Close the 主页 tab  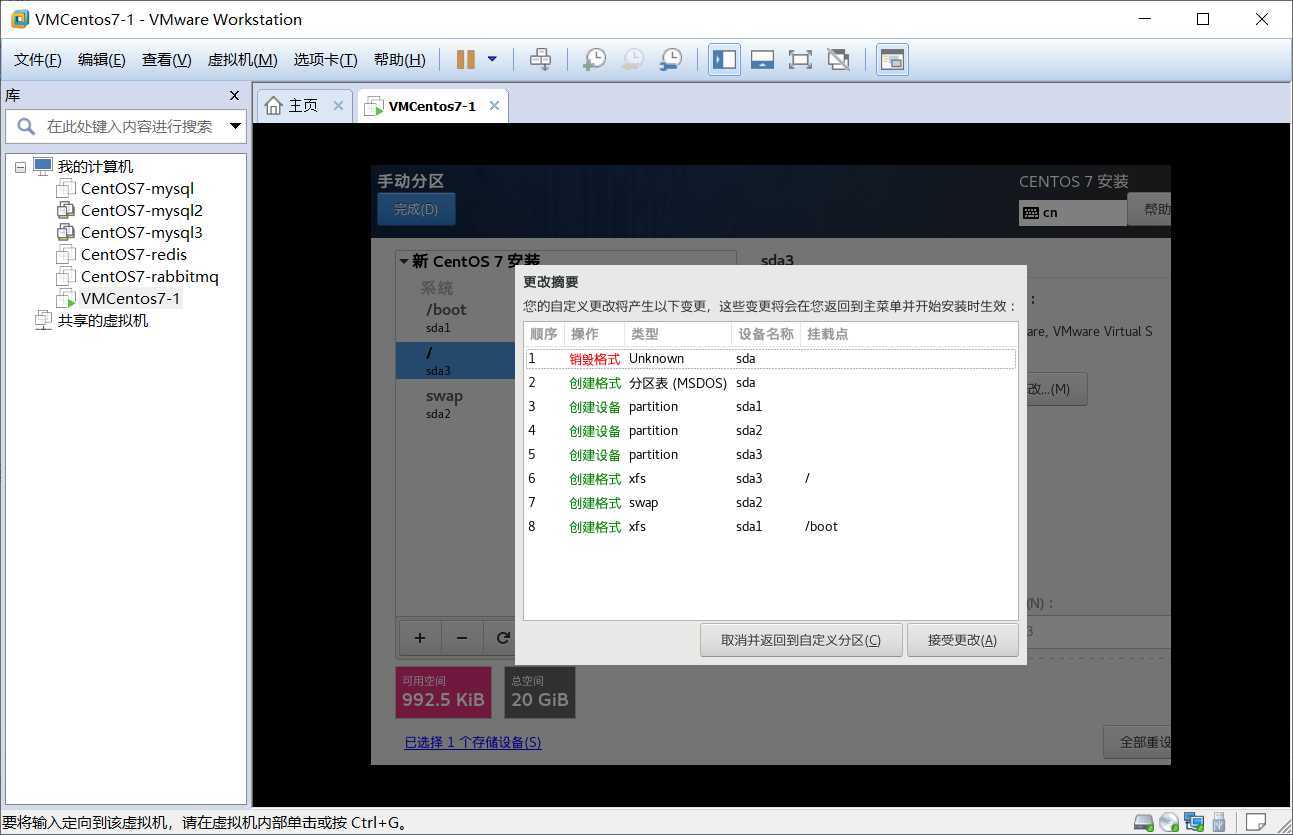[338, 106]
